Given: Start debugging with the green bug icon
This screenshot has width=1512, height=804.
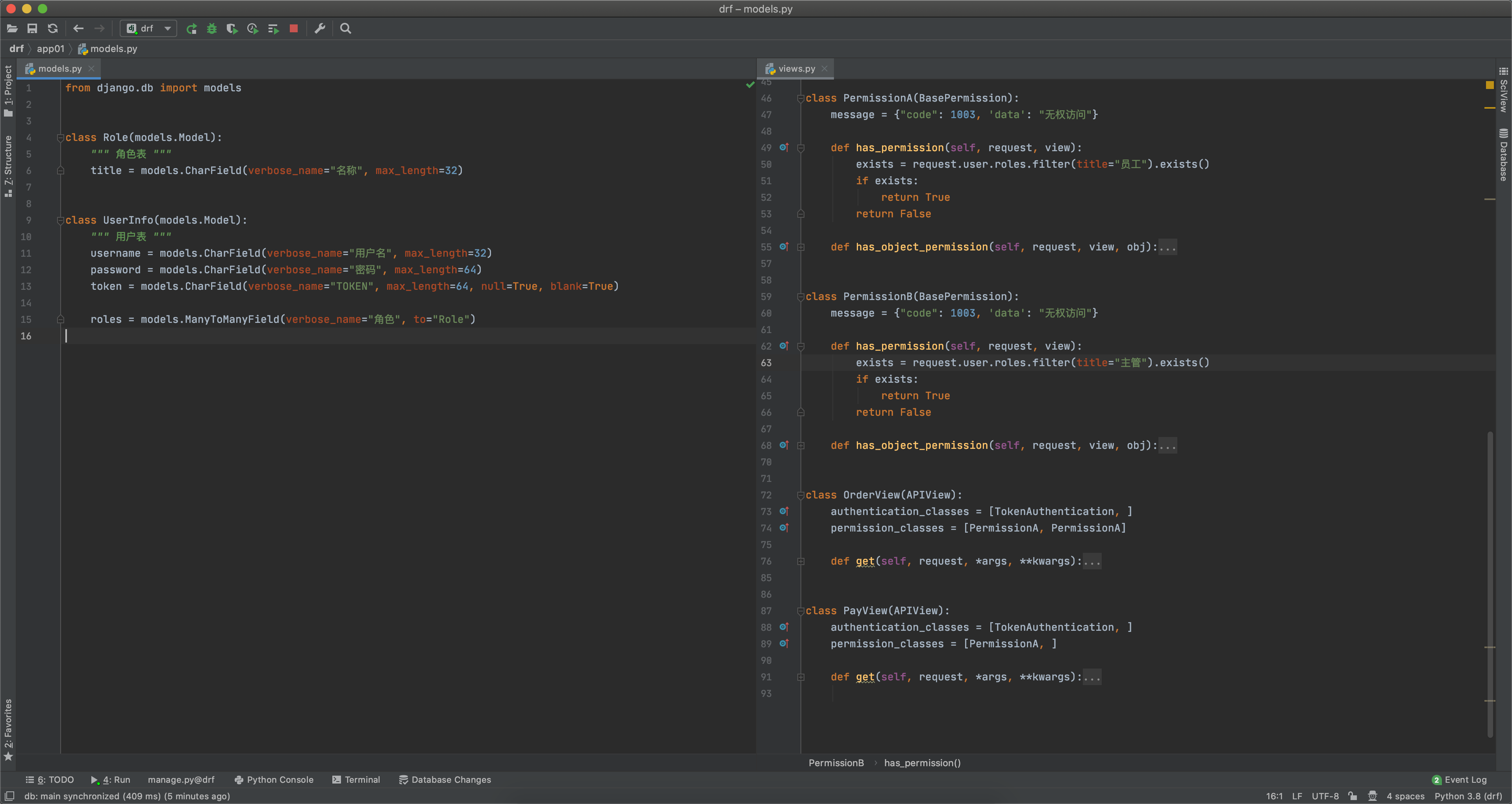Looking at the screenshot, I should [211, 28].
